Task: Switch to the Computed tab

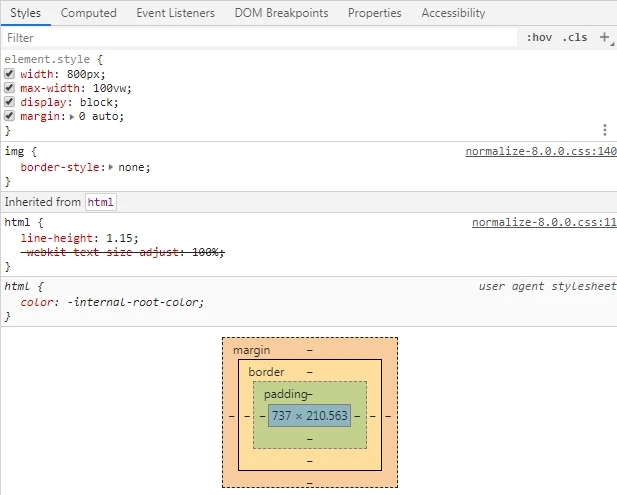Action: [88, 13]
